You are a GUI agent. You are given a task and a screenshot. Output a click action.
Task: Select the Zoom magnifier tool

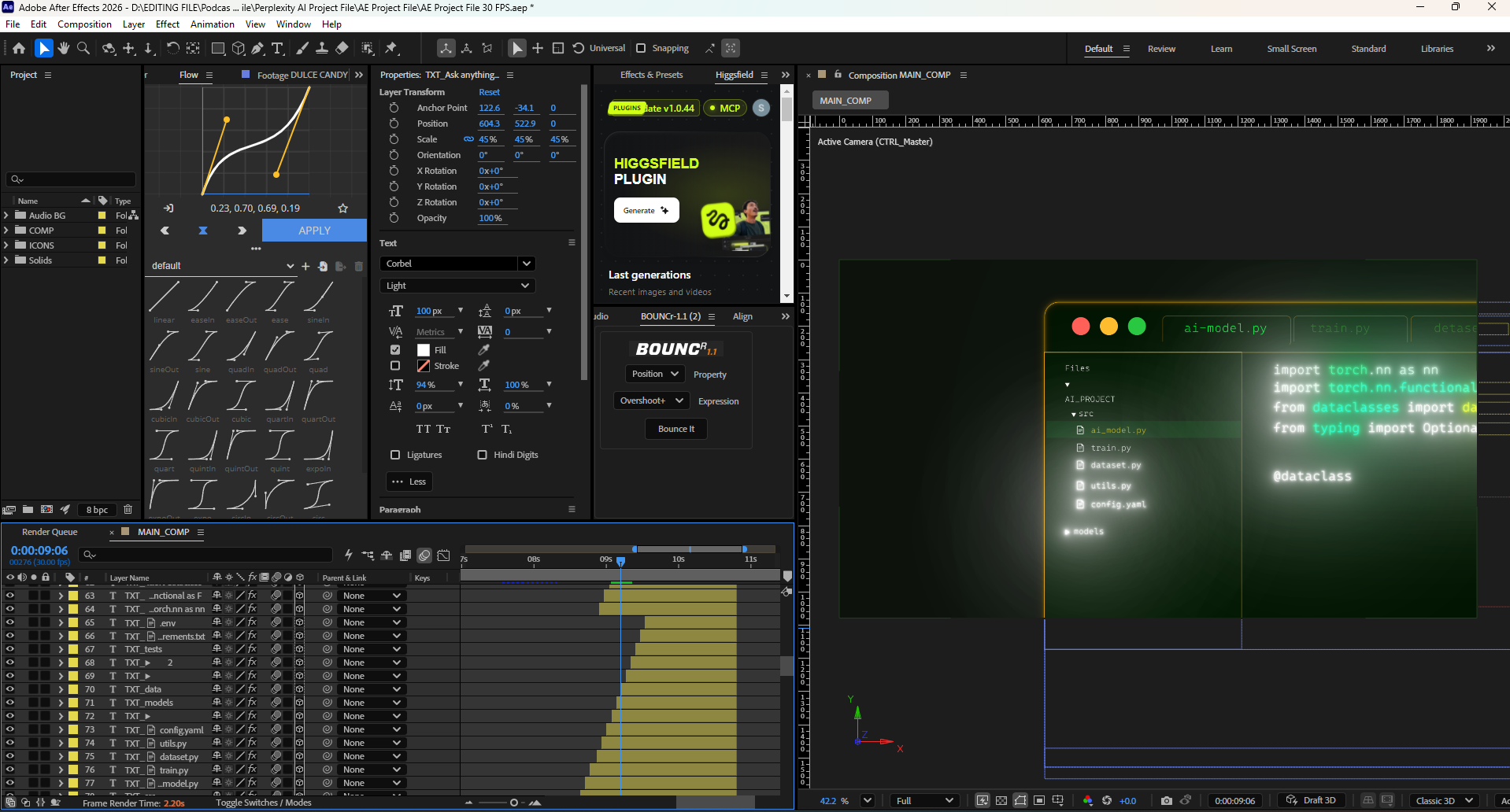coord(83,49)
